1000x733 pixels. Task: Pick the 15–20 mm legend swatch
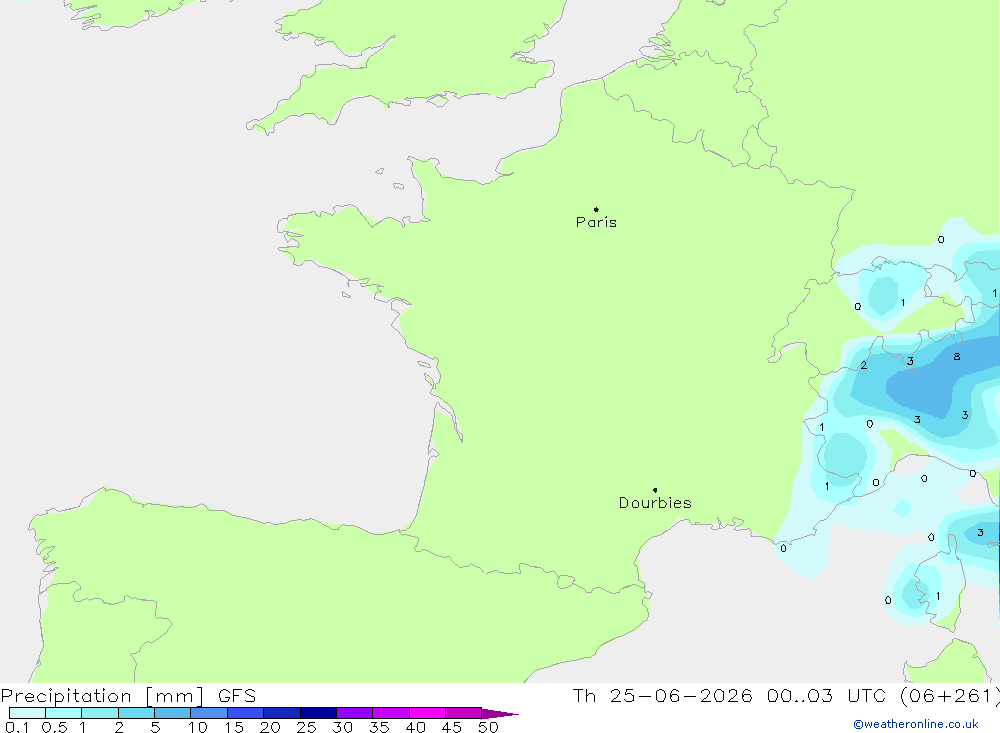tap(245, 713)
